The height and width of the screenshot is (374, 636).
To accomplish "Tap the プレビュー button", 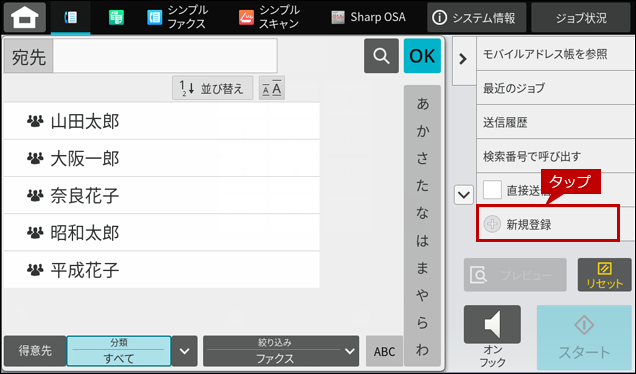I will [515, 275].
